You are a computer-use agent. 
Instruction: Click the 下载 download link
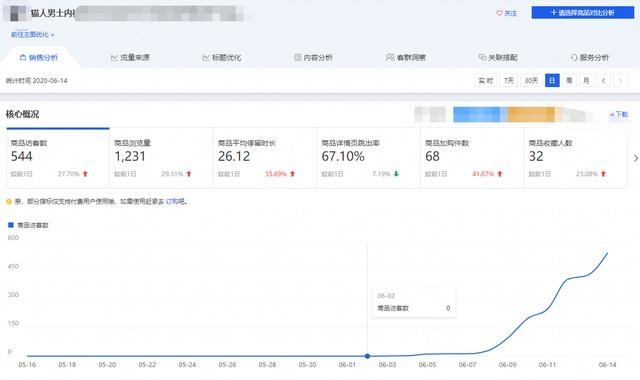[x=619, y=115]
